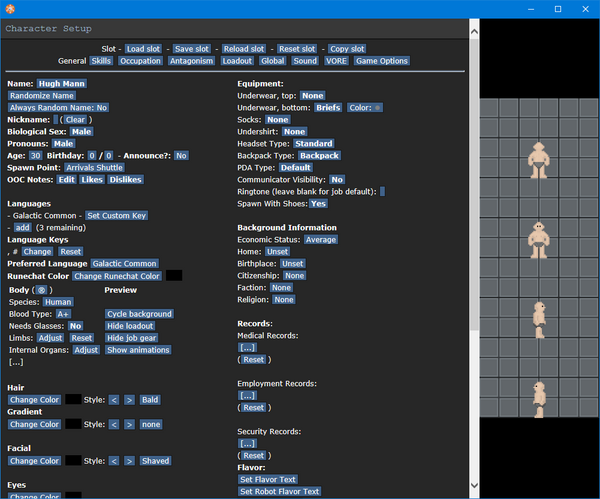Click Load slot button
The image size is (600, 499).
pyautogui.click(x=143, y=49)
